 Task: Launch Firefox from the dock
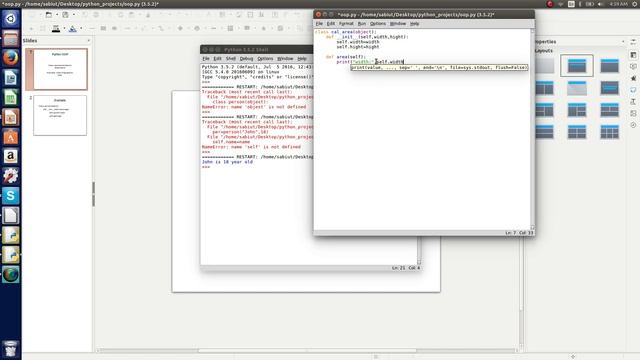click(11, 58)
